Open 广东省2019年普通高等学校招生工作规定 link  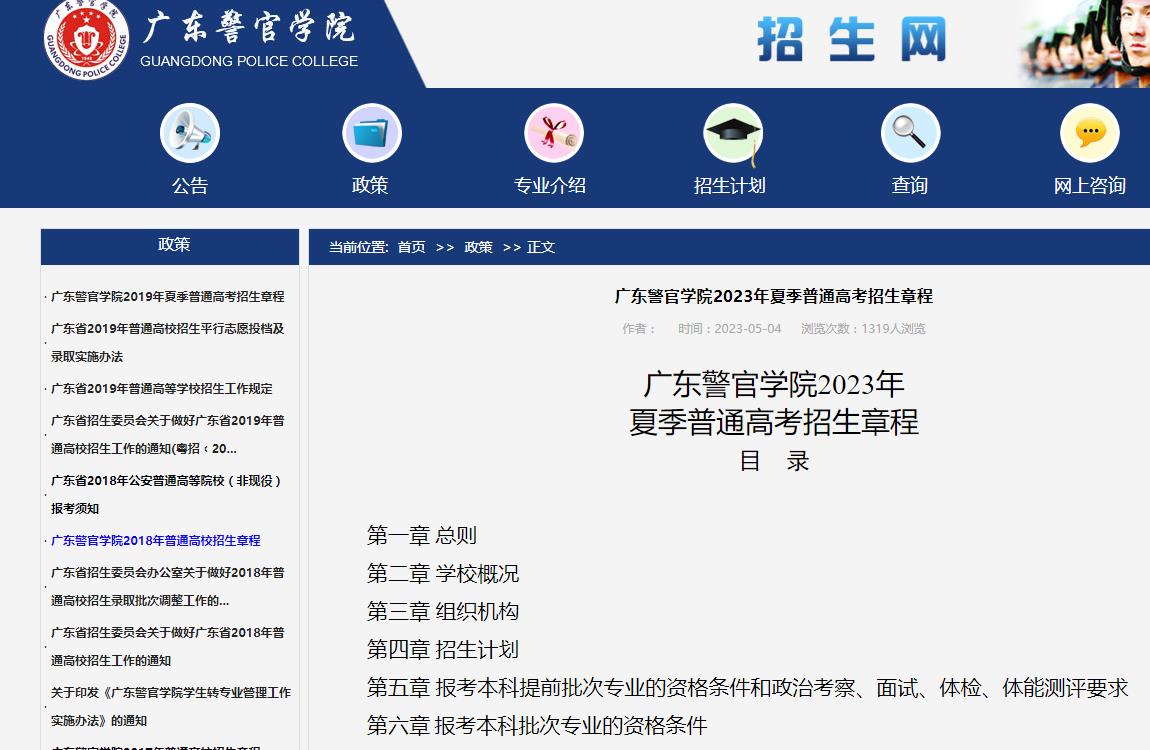pyautogui.click(x=161, y=389)
